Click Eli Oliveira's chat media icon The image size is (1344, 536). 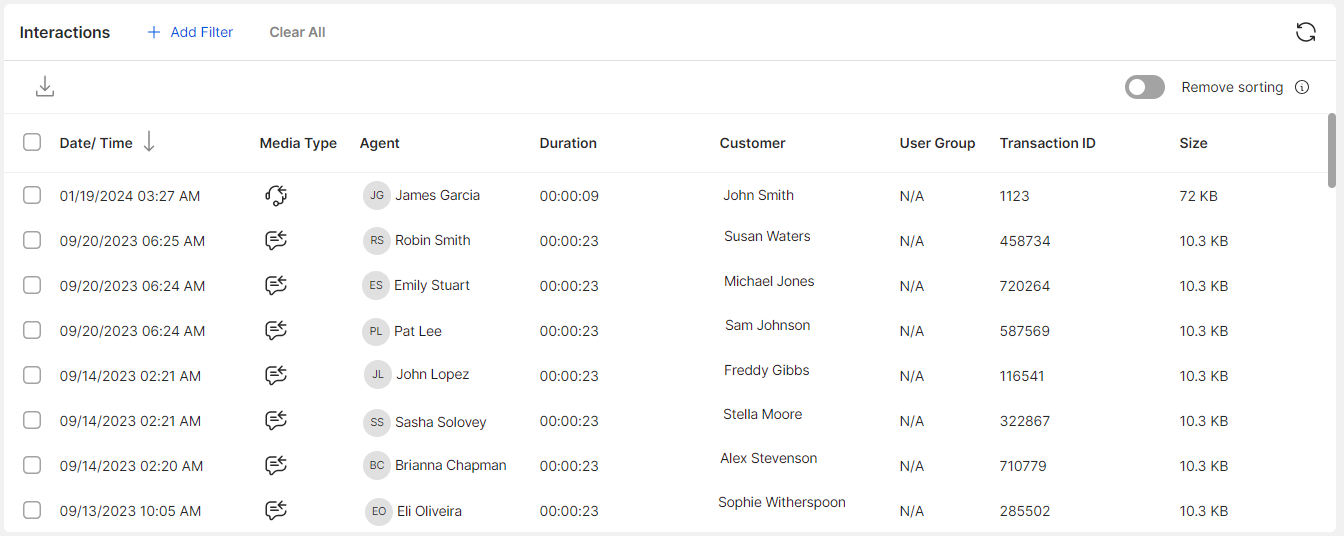click(276, 510)
